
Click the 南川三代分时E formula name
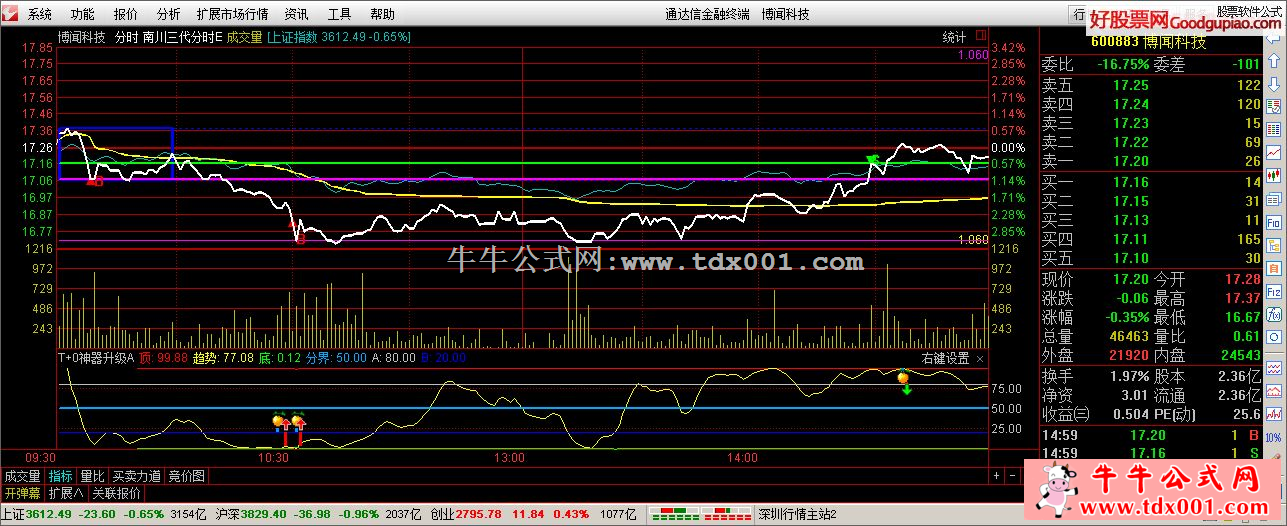pos(183,37)
